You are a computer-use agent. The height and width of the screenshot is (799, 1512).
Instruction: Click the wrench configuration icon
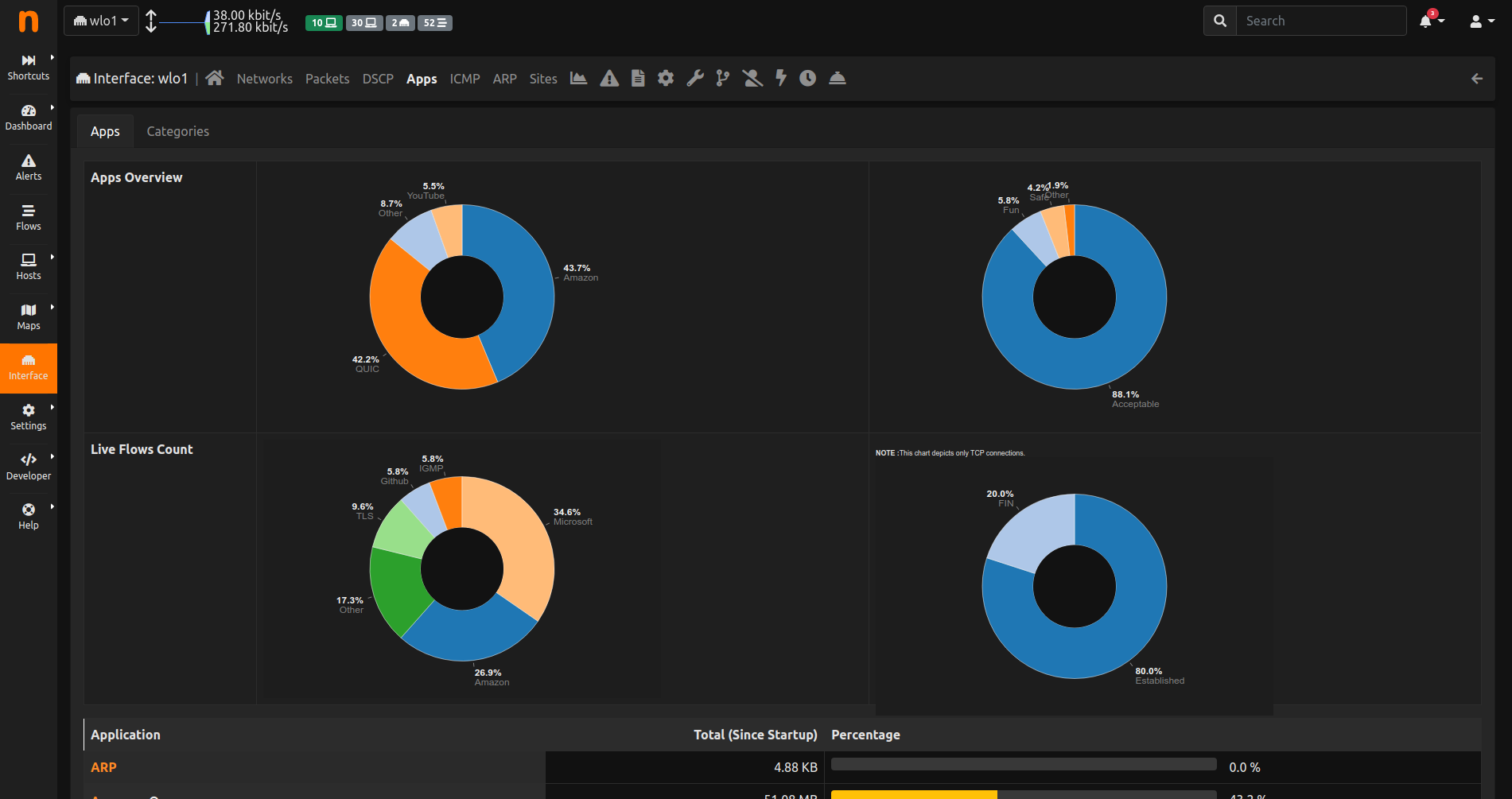click(694, 78)
